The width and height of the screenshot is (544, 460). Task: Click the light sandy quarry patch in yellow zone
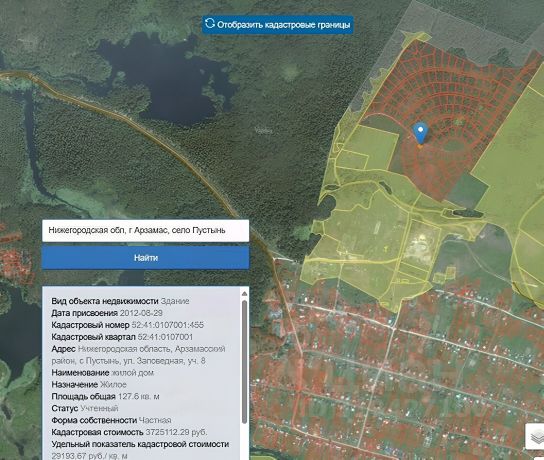coord(420,247)
